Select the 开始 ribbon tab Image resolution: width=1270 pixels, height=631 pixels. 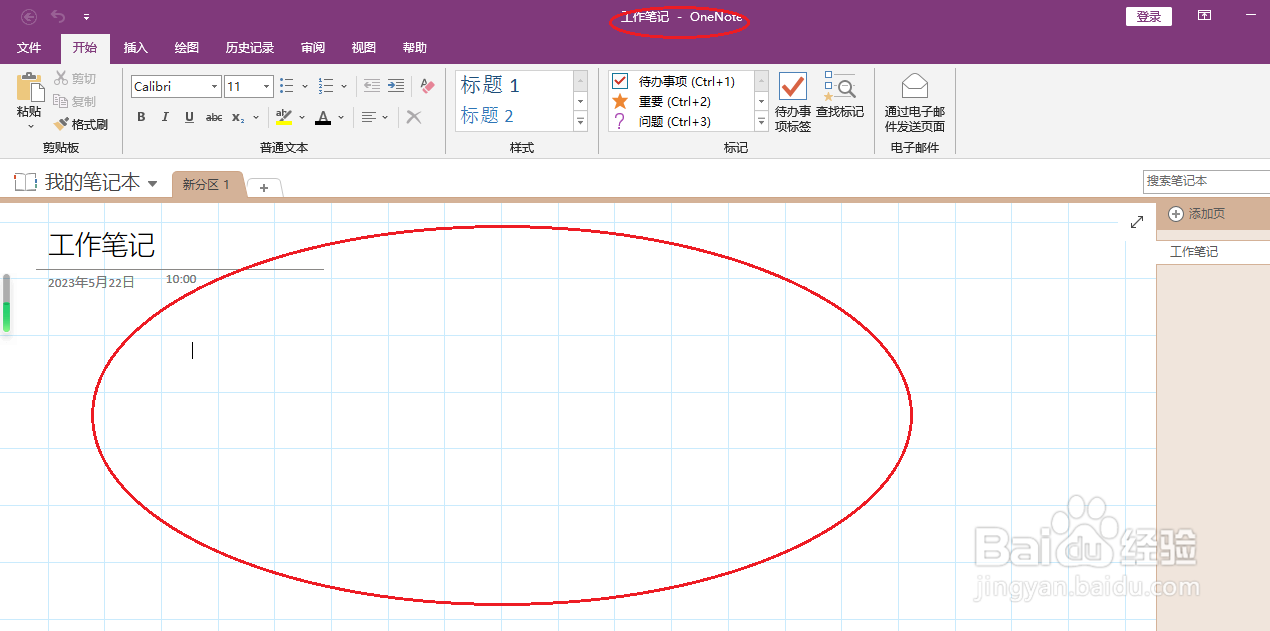click(x=84, y=47)
